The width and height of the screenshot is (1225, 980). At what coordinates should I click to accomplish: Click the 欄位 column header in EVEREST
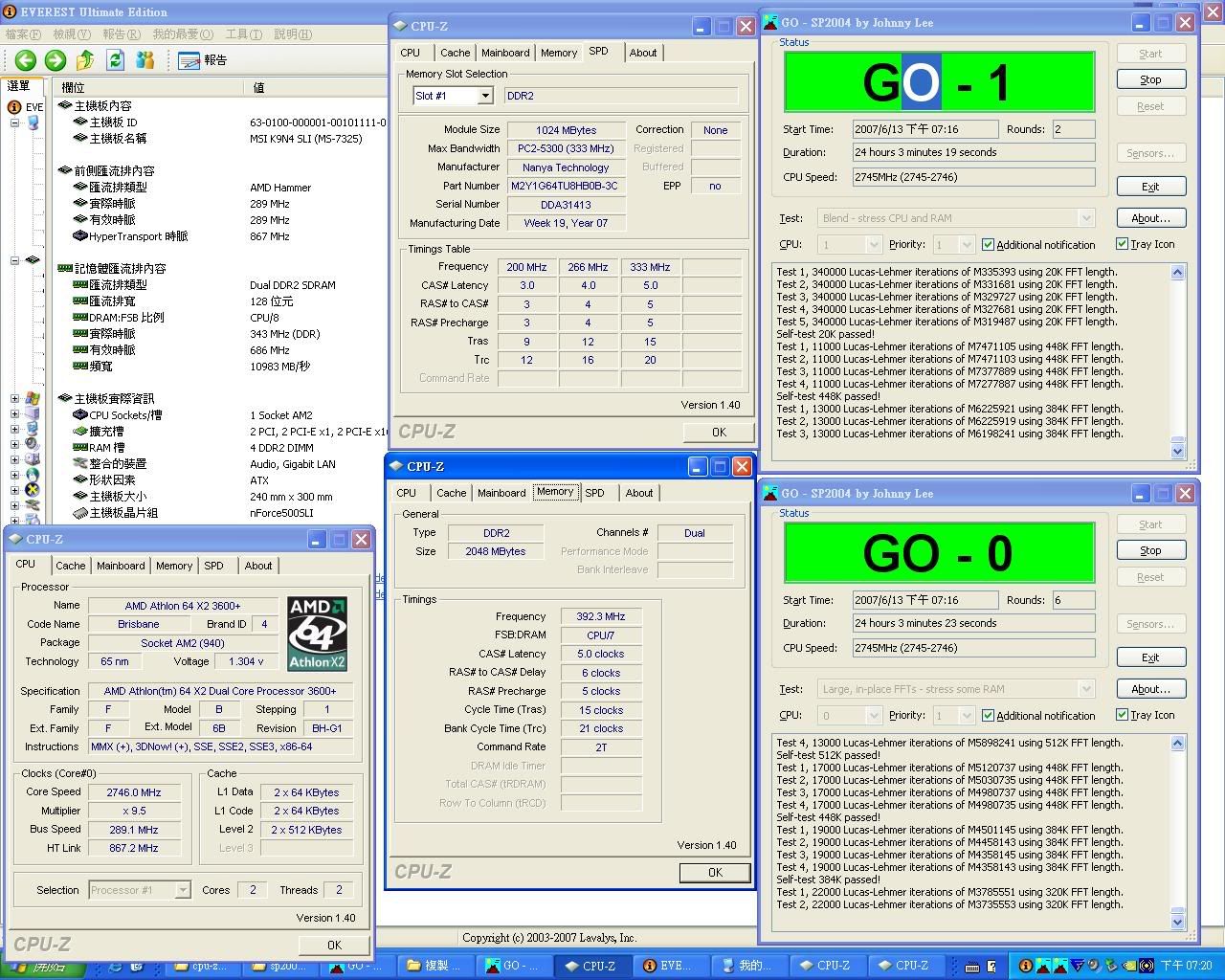(148, 87)
